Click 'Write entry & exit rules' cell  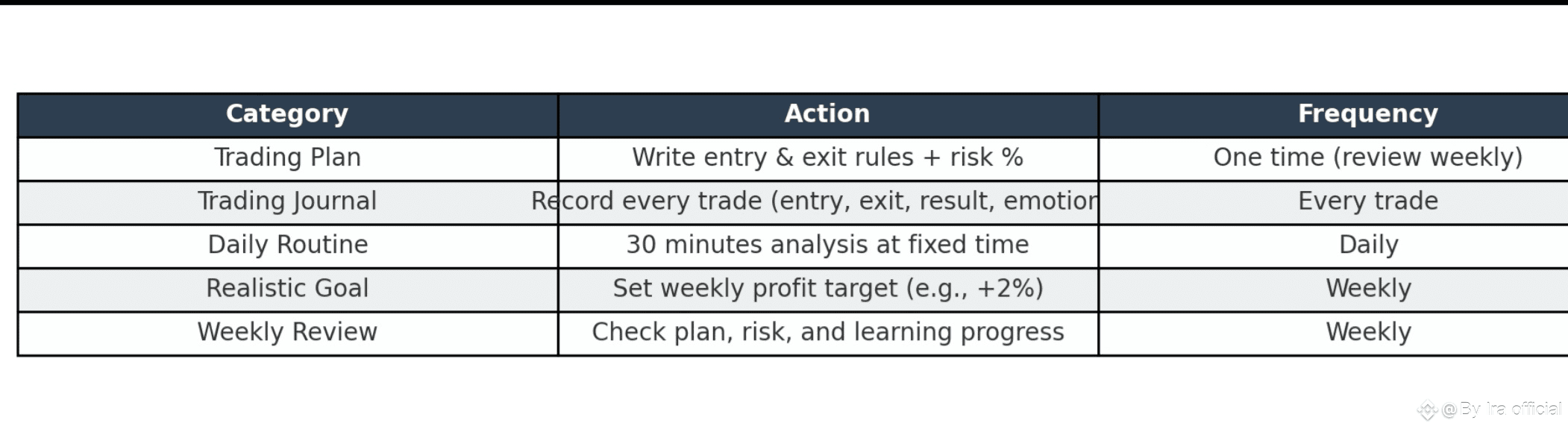pos(828,159)
